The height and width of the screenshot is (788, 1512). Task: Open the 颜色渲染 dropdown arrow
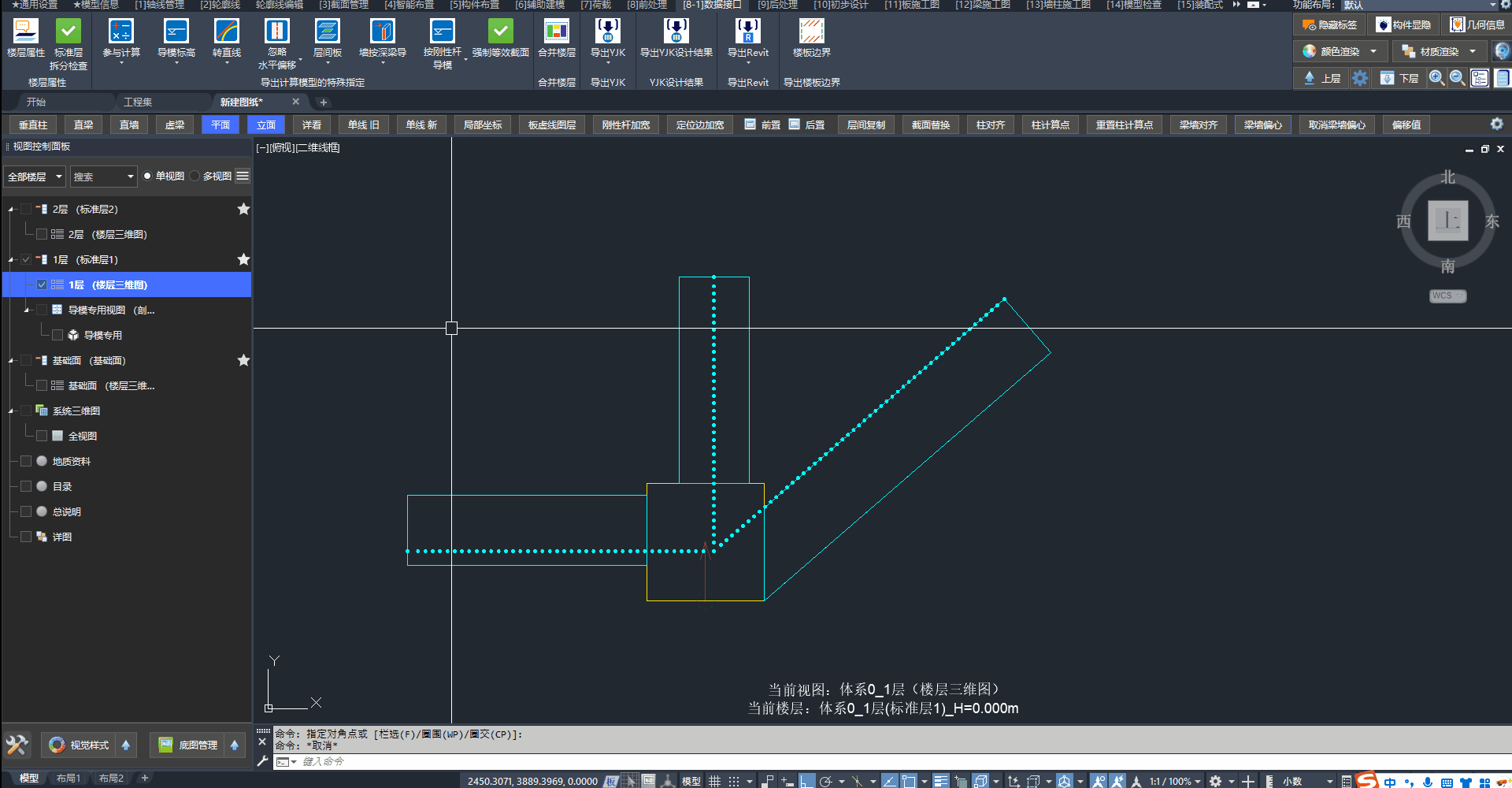[1373, 51]
